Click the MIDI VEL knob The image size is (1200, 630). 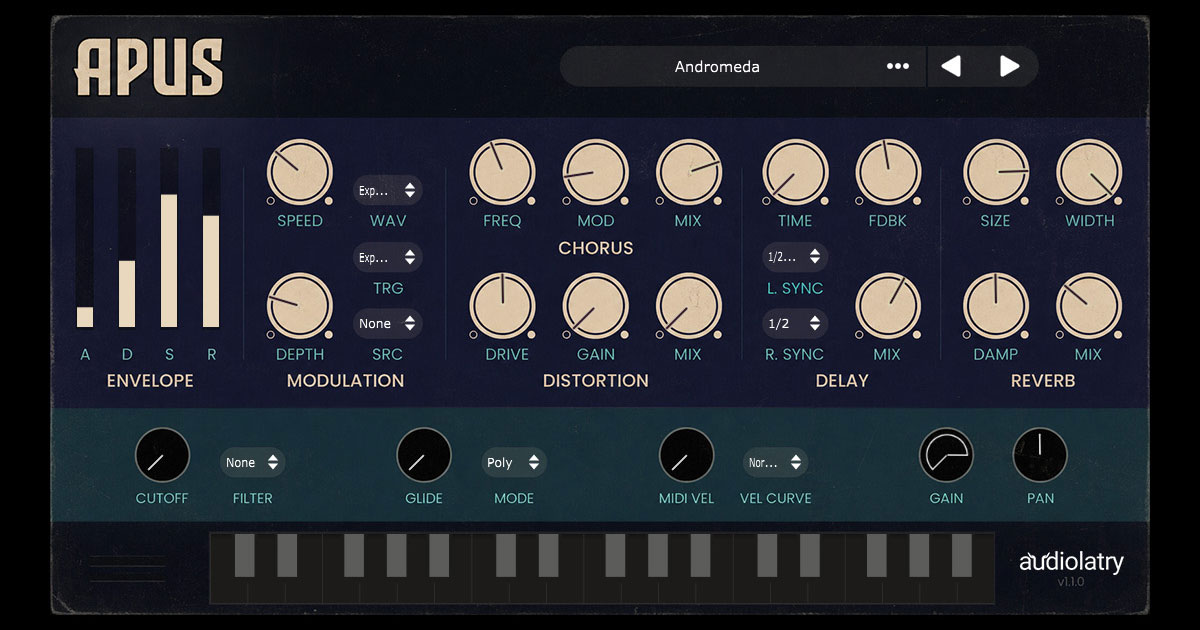(x=686, y=455)
